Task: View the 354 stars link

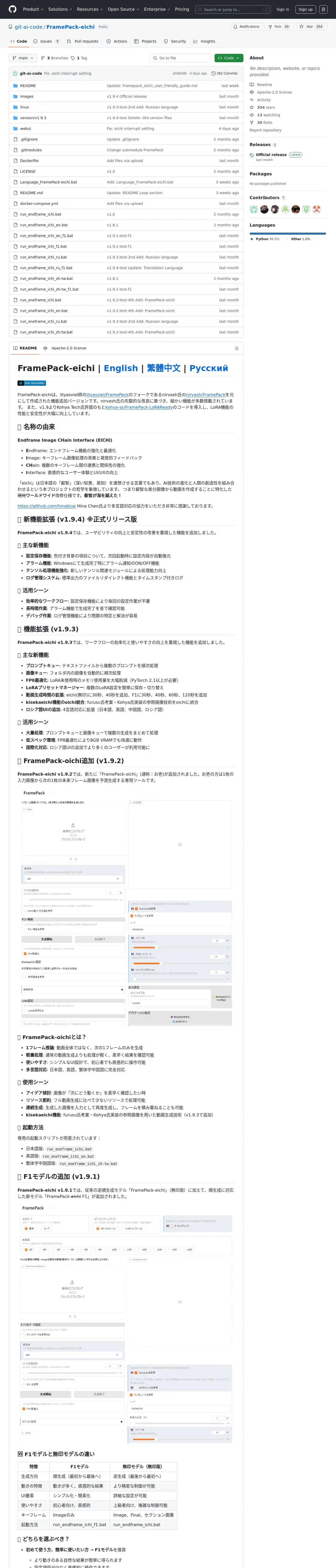Action: (262, 107)
